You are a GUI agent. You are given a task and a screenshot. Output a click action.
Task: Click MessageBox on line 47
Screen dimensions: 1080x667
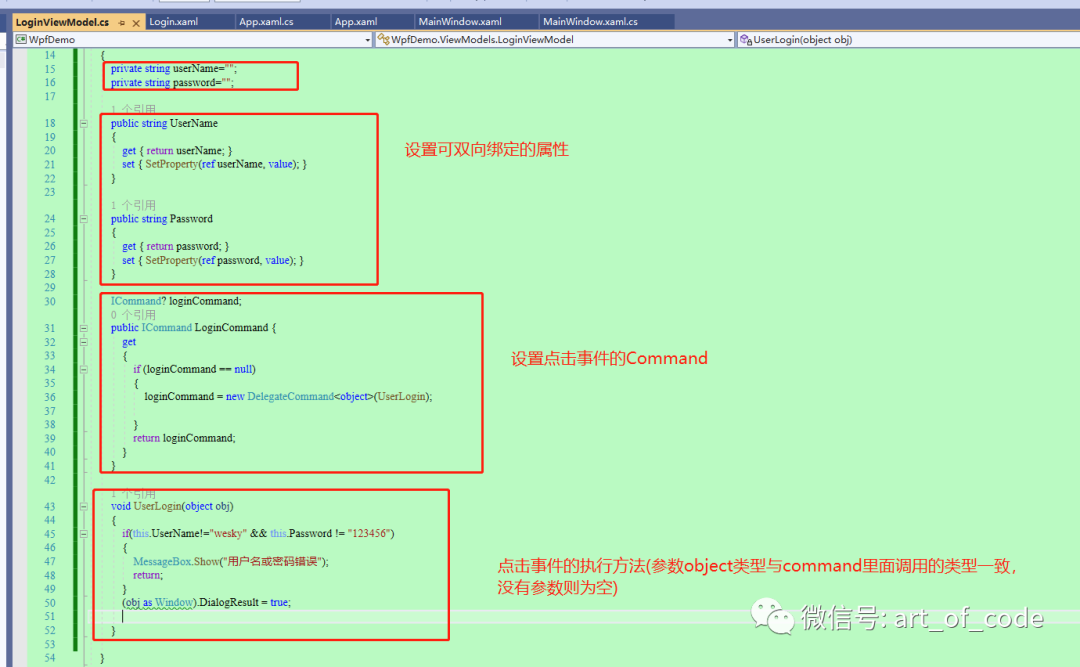(x=162, y=562)
